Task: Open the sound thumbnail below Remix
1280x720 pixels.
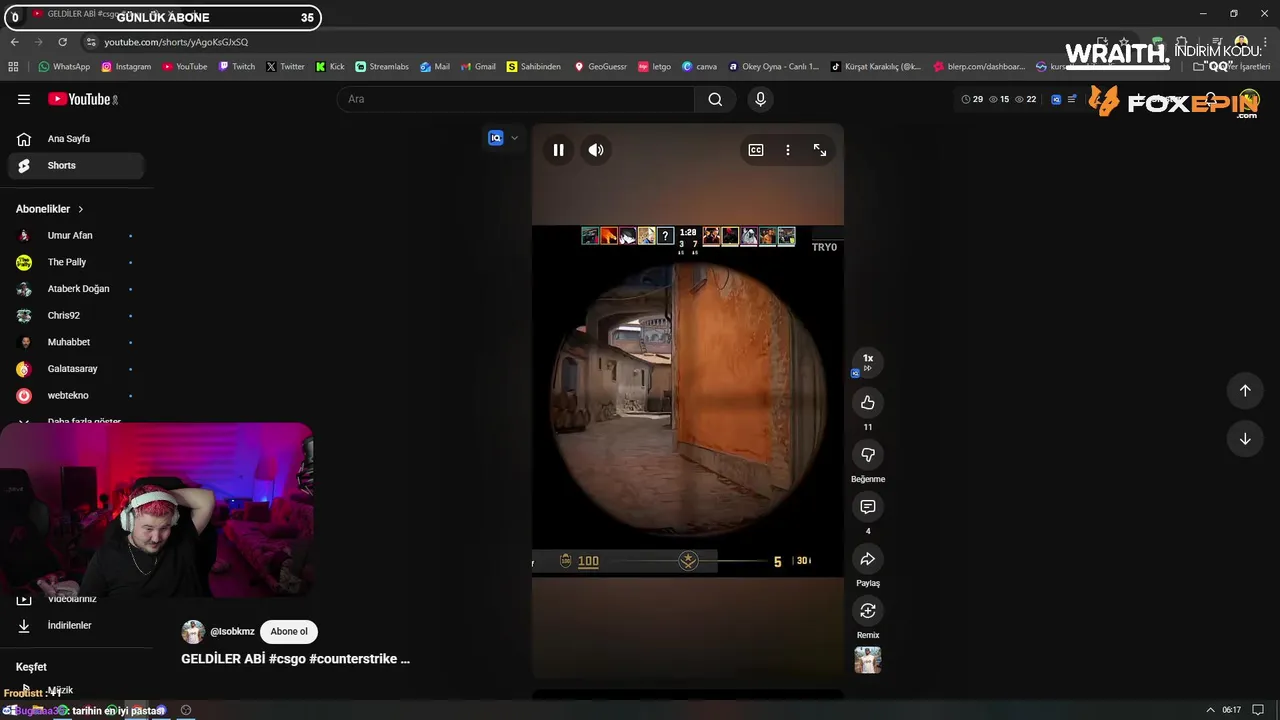Action: coord(868,660)
